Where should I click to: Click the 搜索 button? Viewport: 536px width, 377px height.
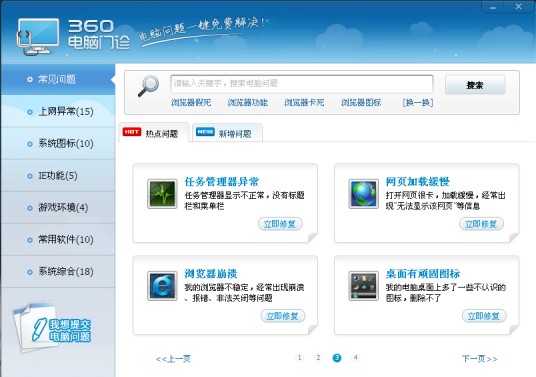[x=475, y=85]
